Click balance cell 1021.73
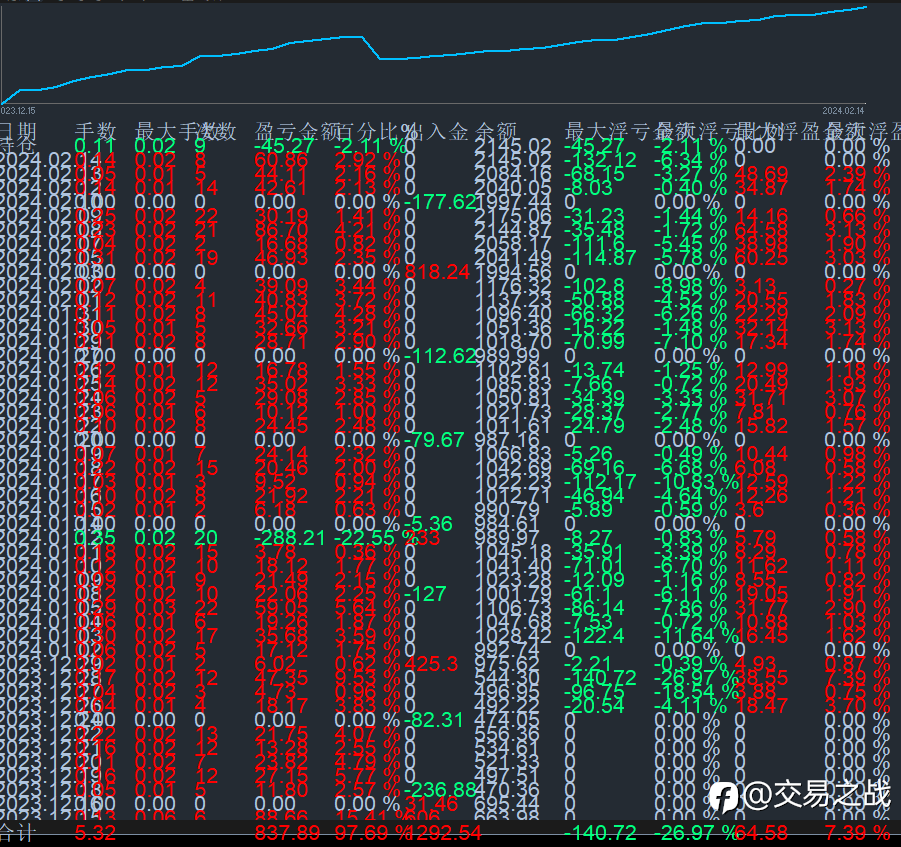 (x=513, y=412)
